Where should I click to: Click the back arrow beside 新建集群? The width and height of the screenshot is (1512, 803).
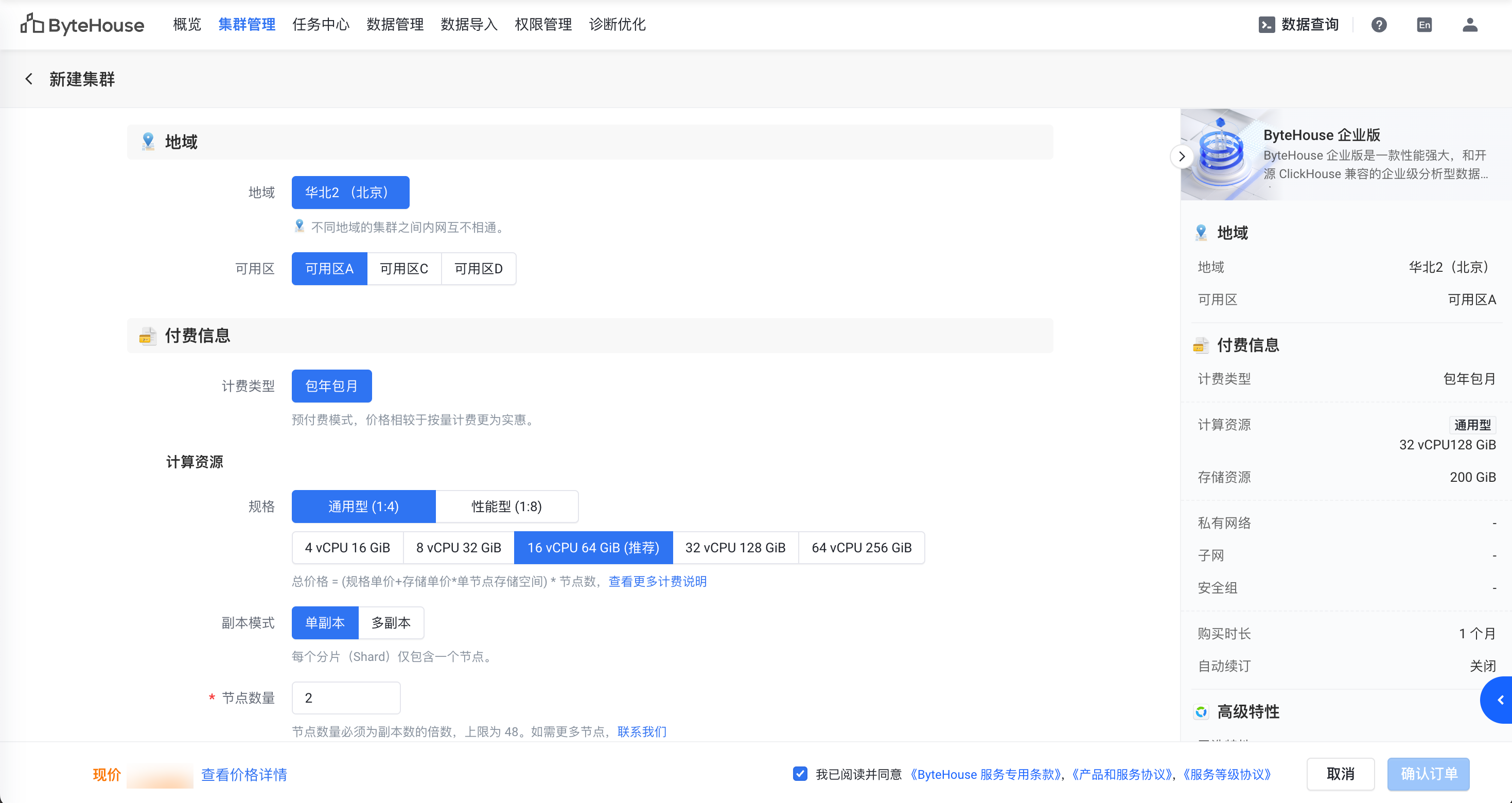click(29, 79)
